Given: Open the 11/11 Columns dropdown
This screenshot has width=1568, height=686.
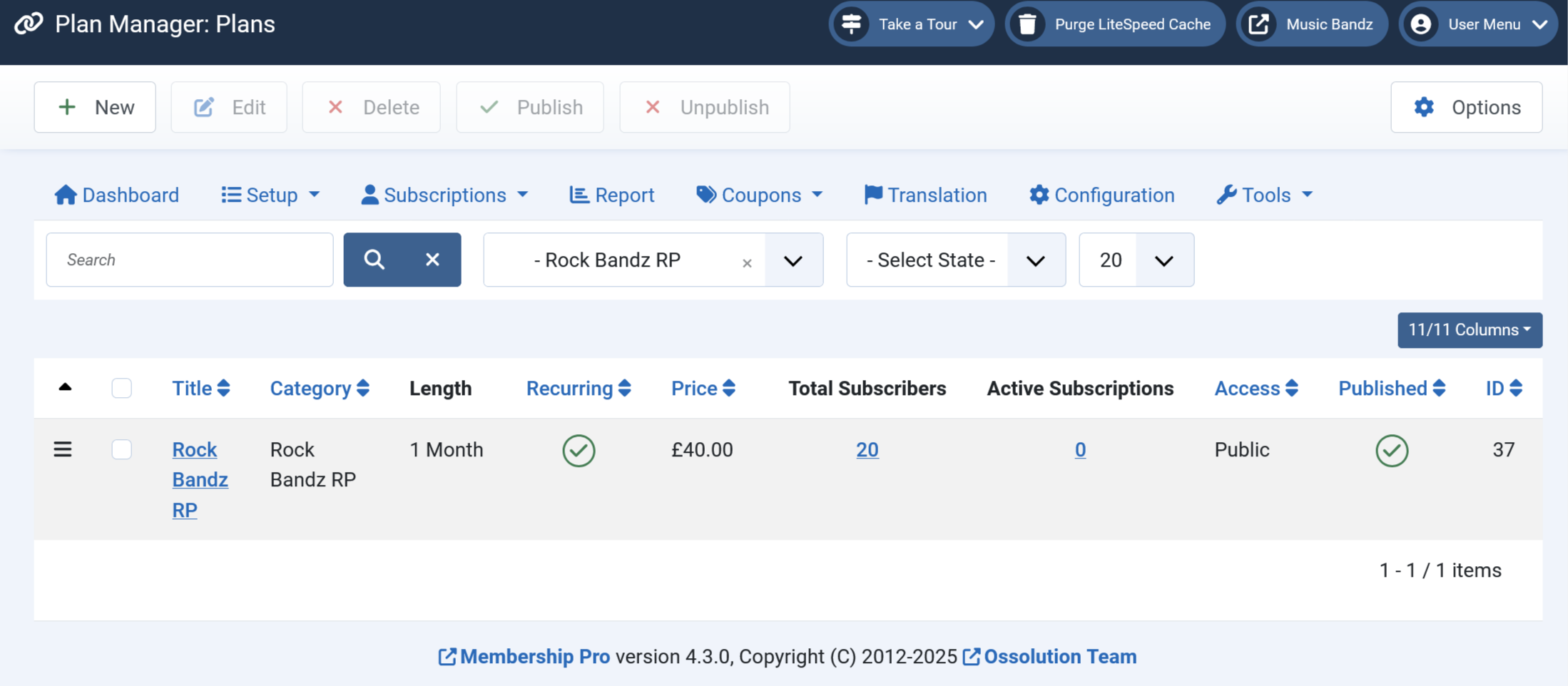Looking at the screenshot, I should point(1470,330).
